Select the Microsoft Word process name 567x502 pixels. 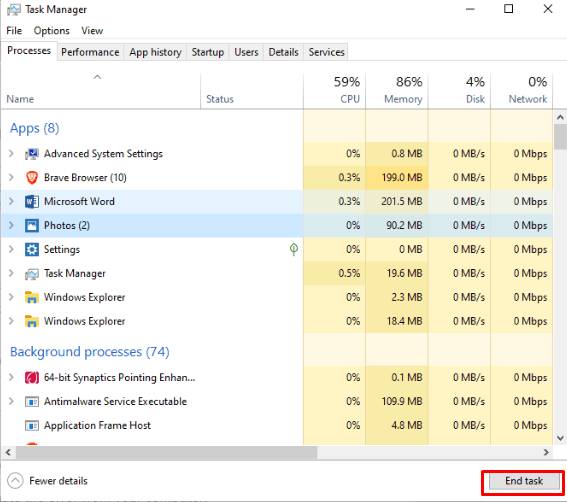79,201
